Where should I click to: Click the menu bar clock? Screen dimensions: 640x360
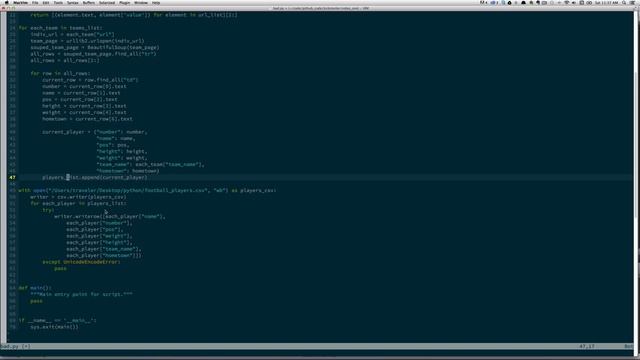606,2
